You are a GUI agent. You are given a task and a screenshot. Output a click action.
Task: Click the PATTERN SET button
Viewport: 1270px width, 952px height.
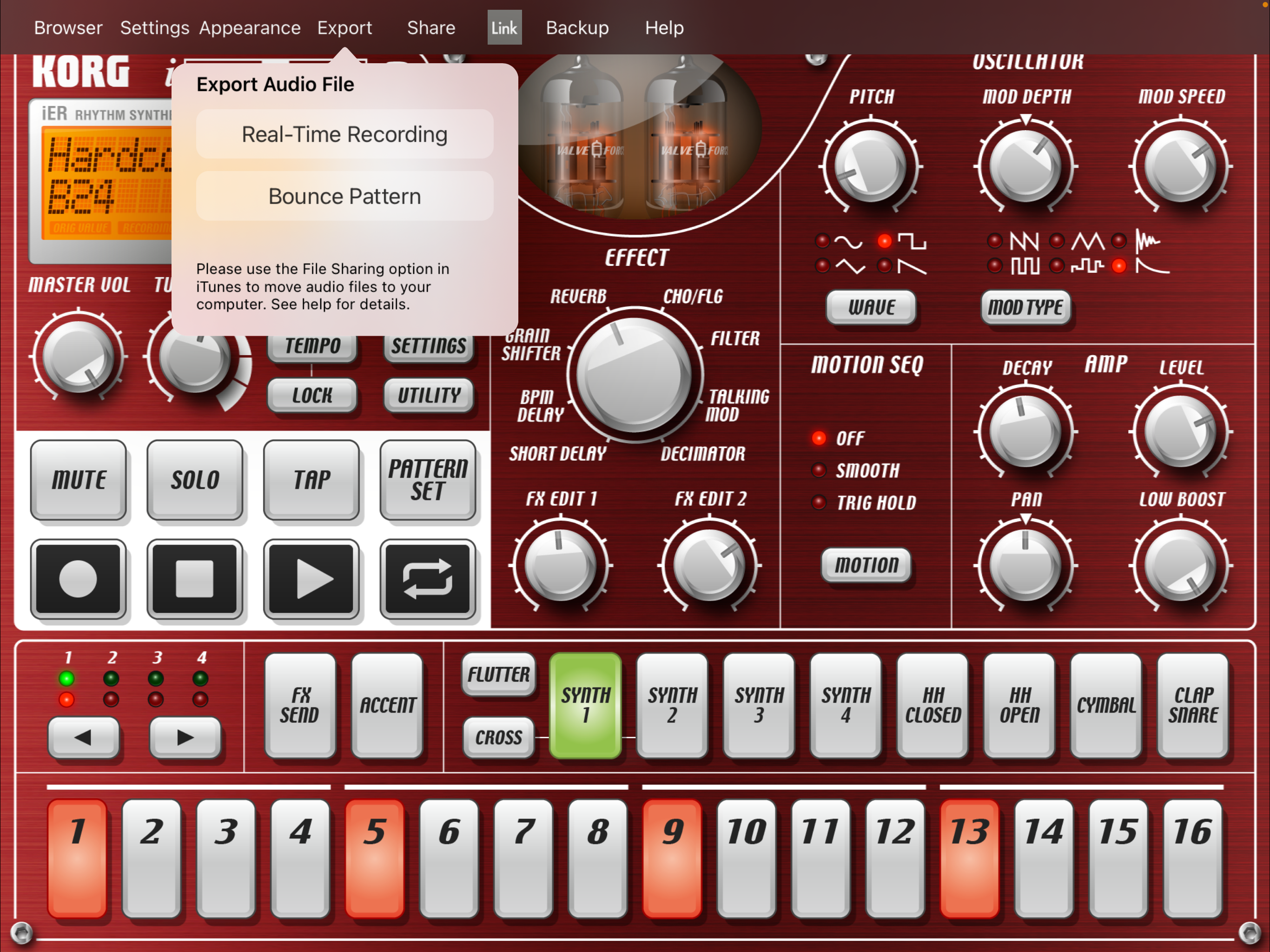(x=428, y=480)
